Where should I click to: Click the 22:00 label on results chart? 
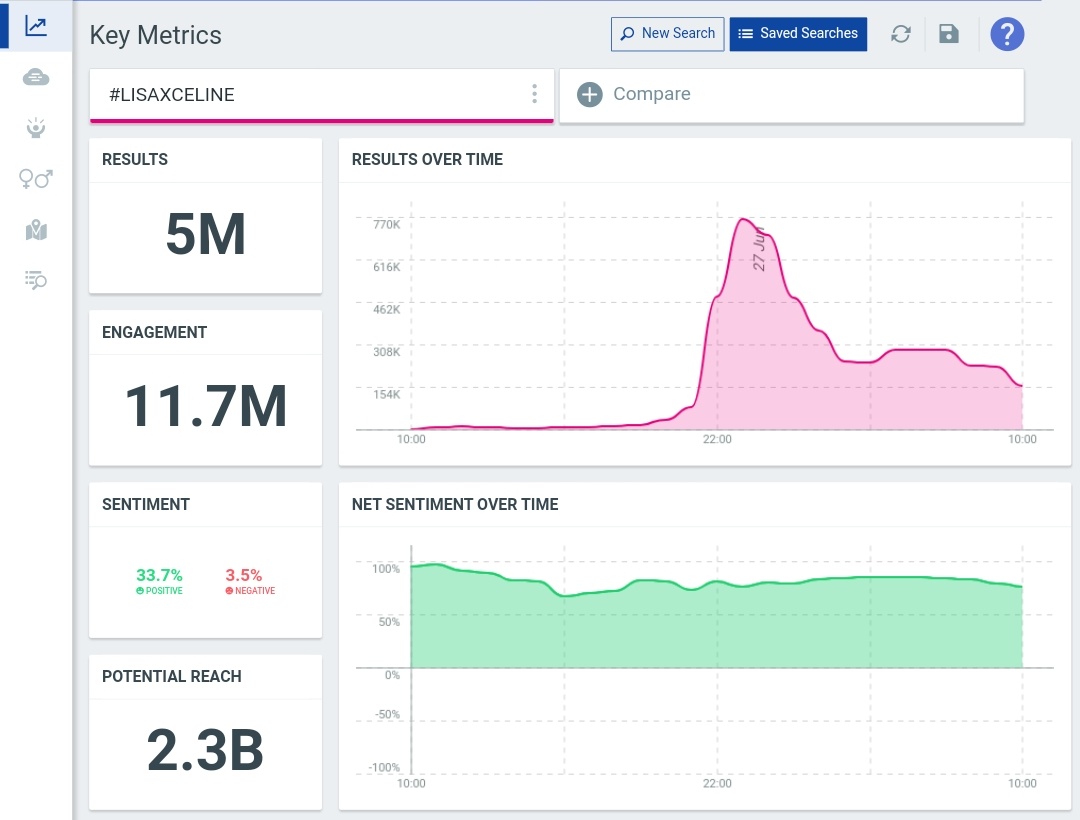click(717, 439)
